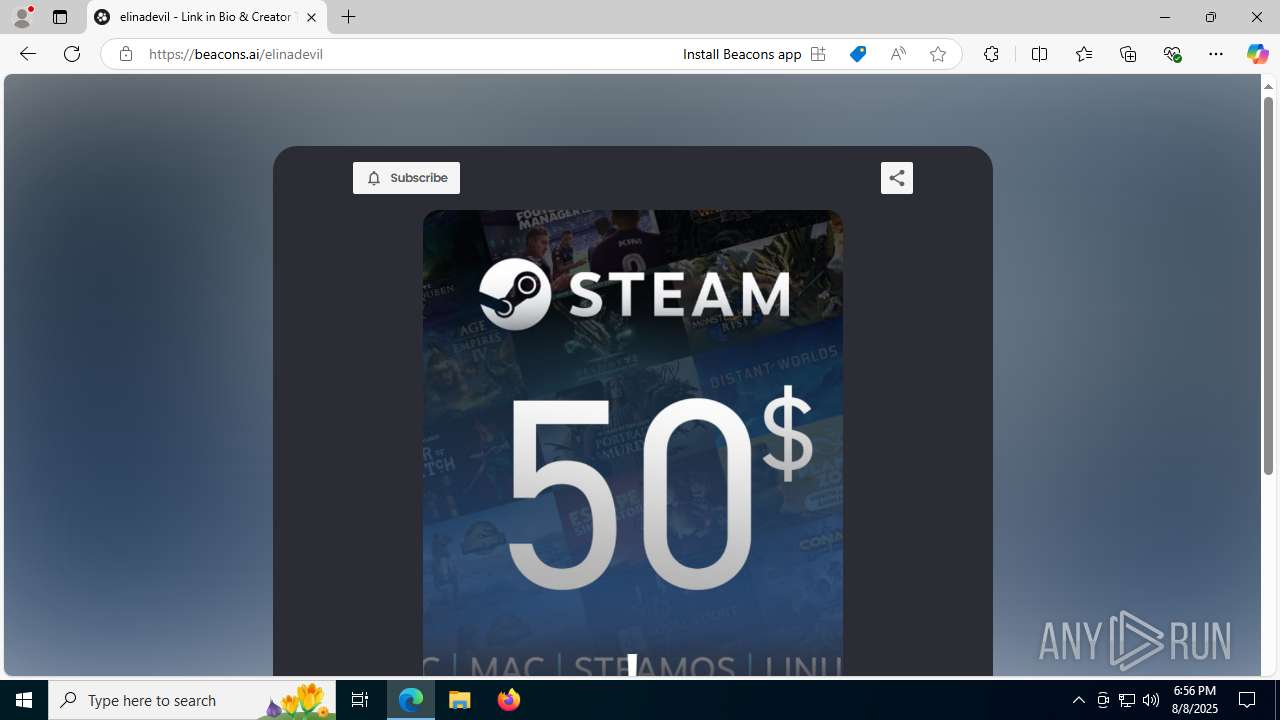Toggle Split screen view

(1039, 54)
